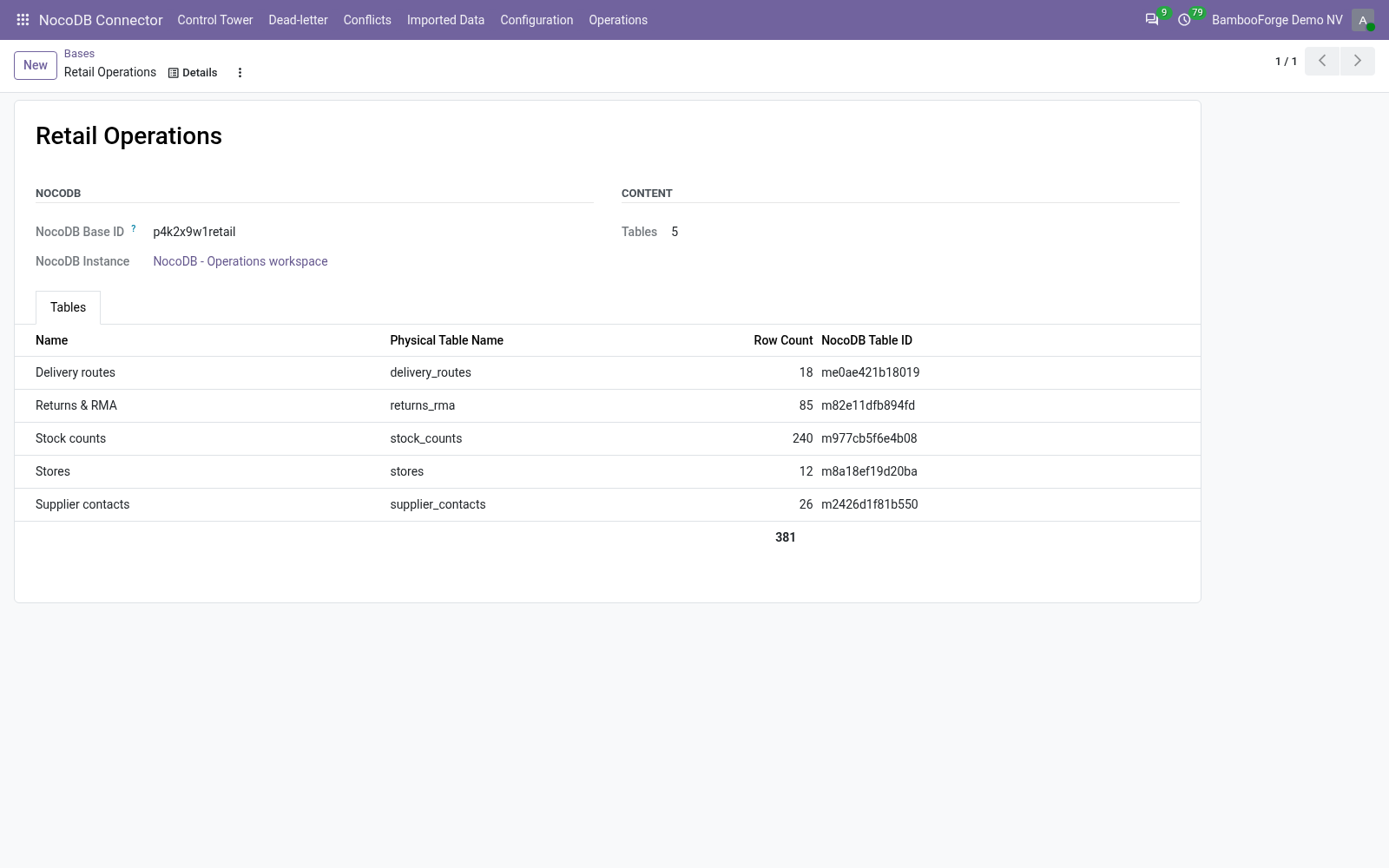Show the NocoDB Base ID help tooltip
Viewport: 1389px width, 868px height.
pyautogui.click(x=134, y=229)
